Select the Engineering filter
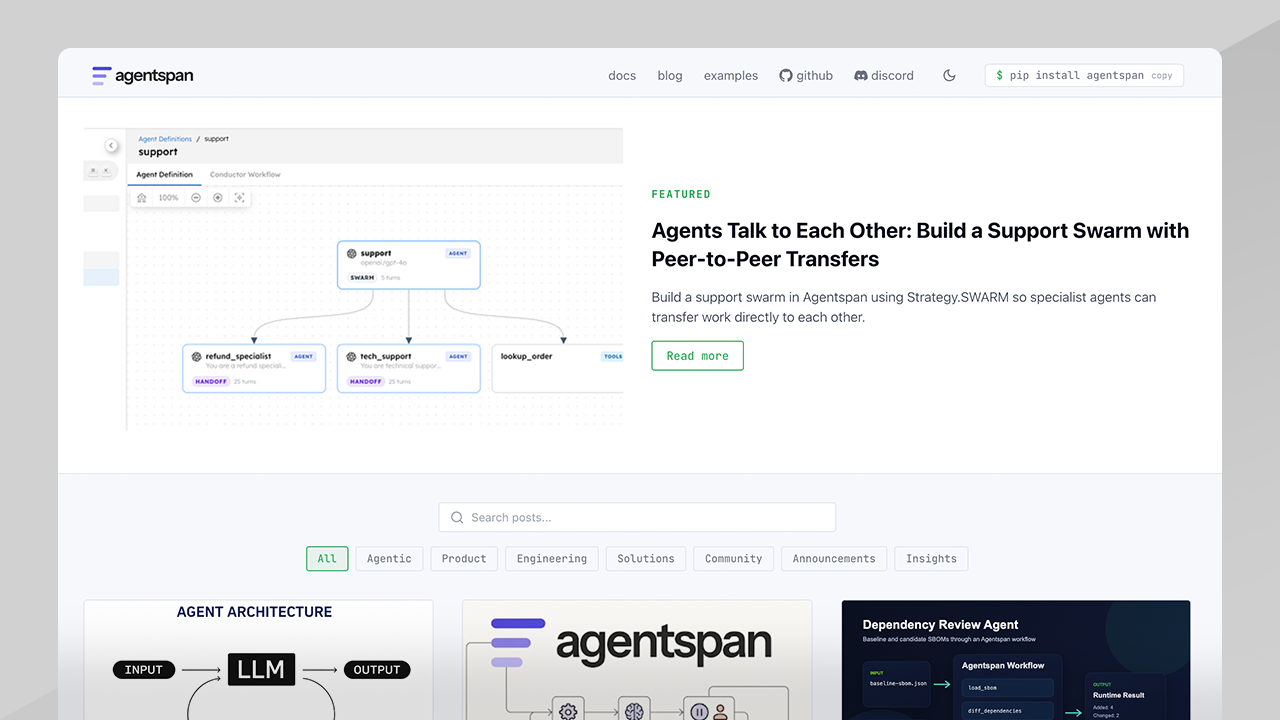 coord(552,558)
